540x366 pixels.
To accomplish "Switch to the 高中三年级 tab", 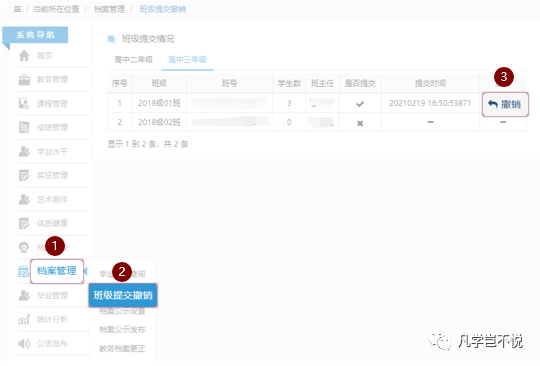I will 187,60.
